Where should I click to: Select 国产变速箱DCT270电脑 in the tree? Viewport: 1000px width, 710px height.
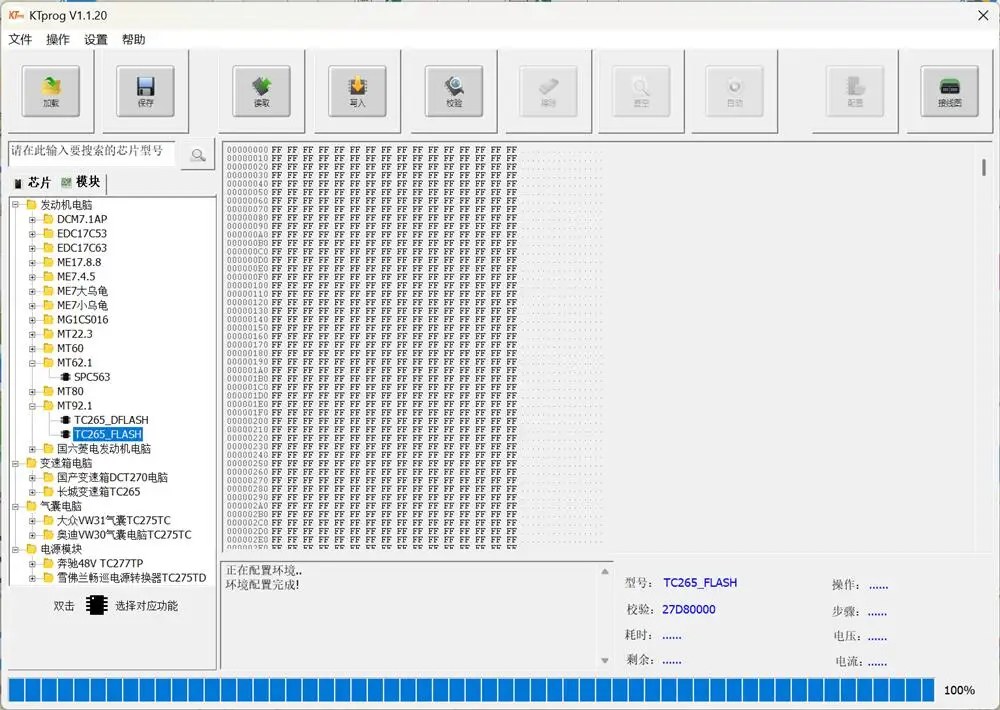[x=112, y=477]
